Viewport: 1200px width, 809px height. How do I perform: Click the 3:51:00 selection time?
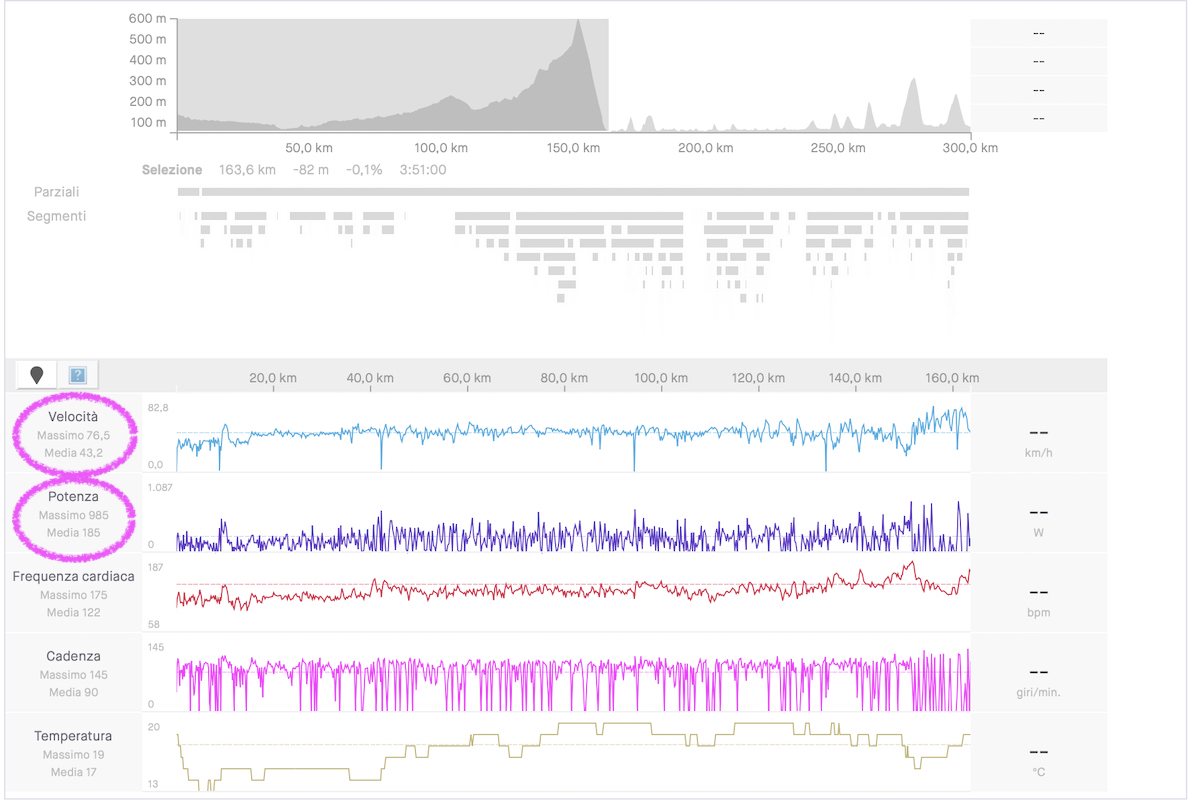click(423, 170)
